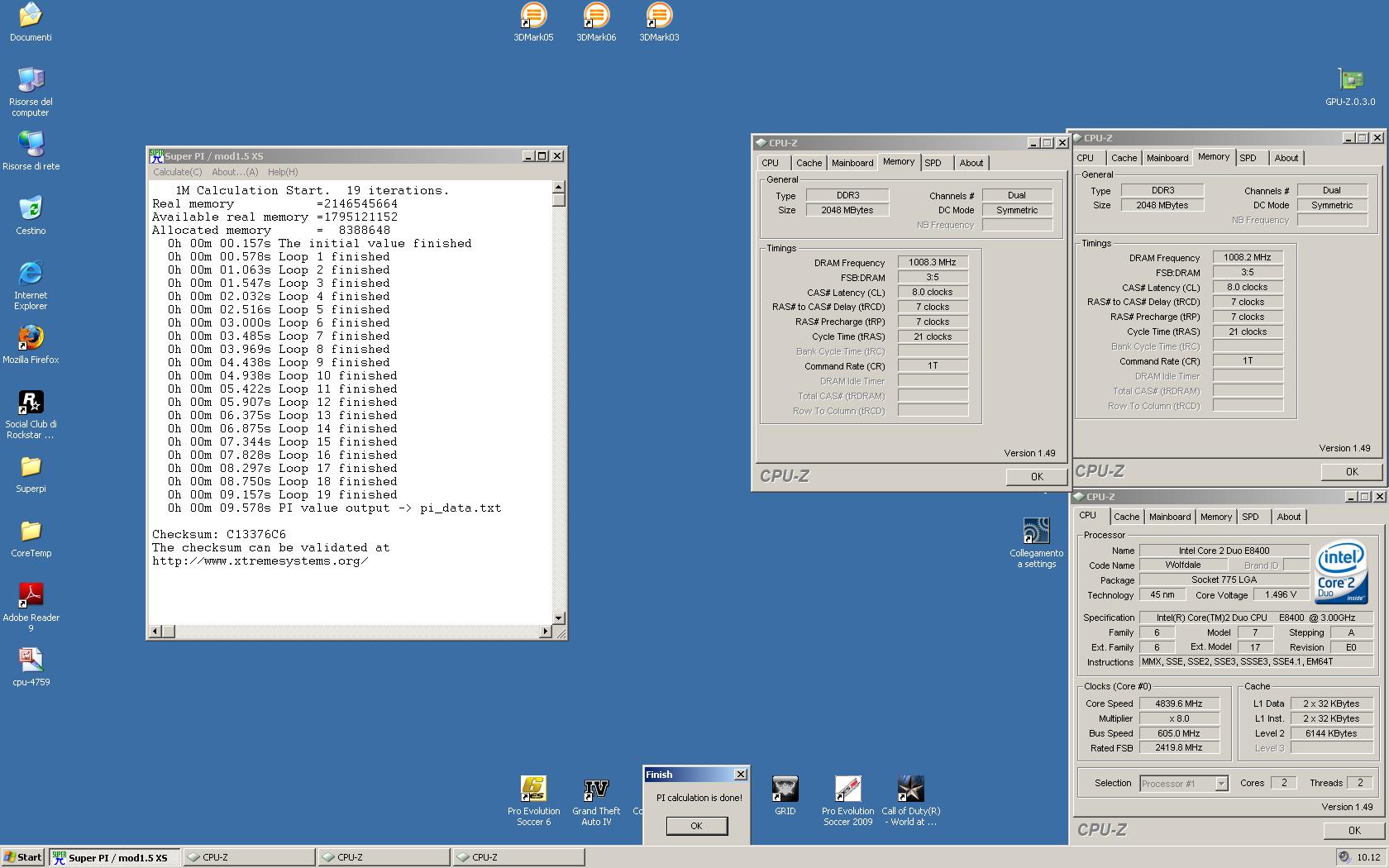
Task: Open the Cestino recycle bin
Action: click(x=31, y=215)
